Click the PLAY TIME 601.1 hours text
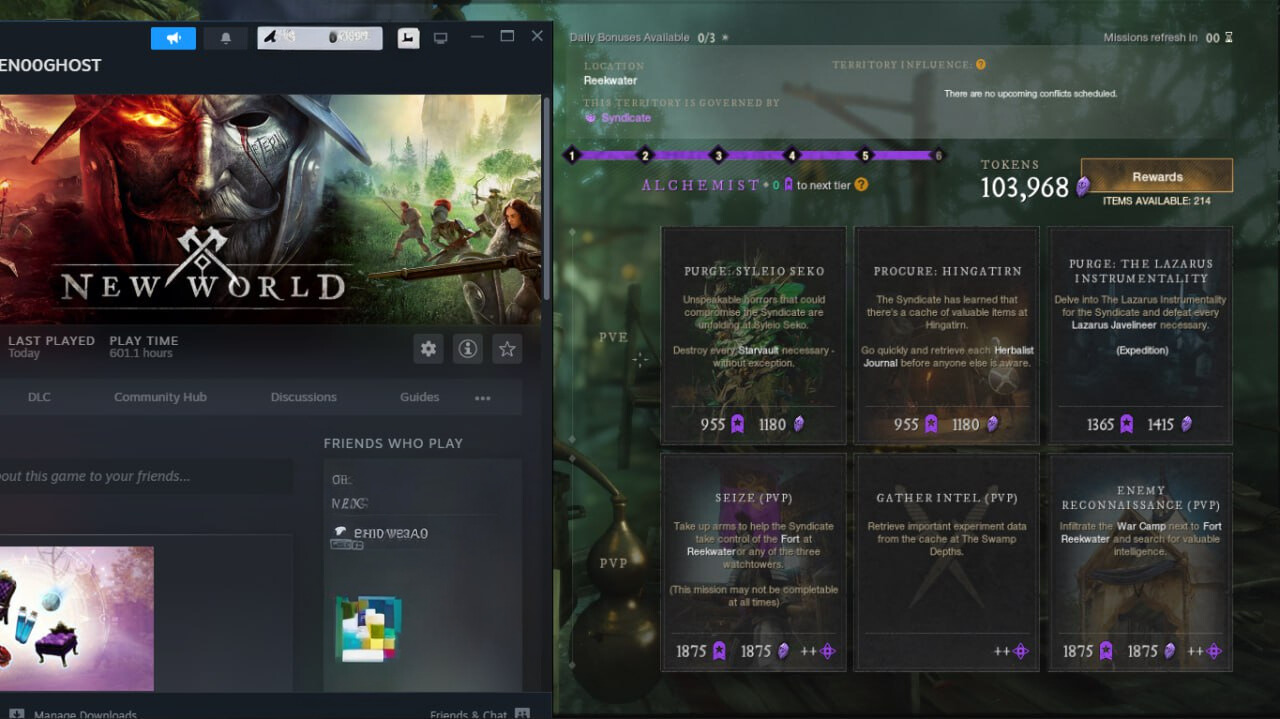The width and height of the screenshot is (1280, 719). 144,346
